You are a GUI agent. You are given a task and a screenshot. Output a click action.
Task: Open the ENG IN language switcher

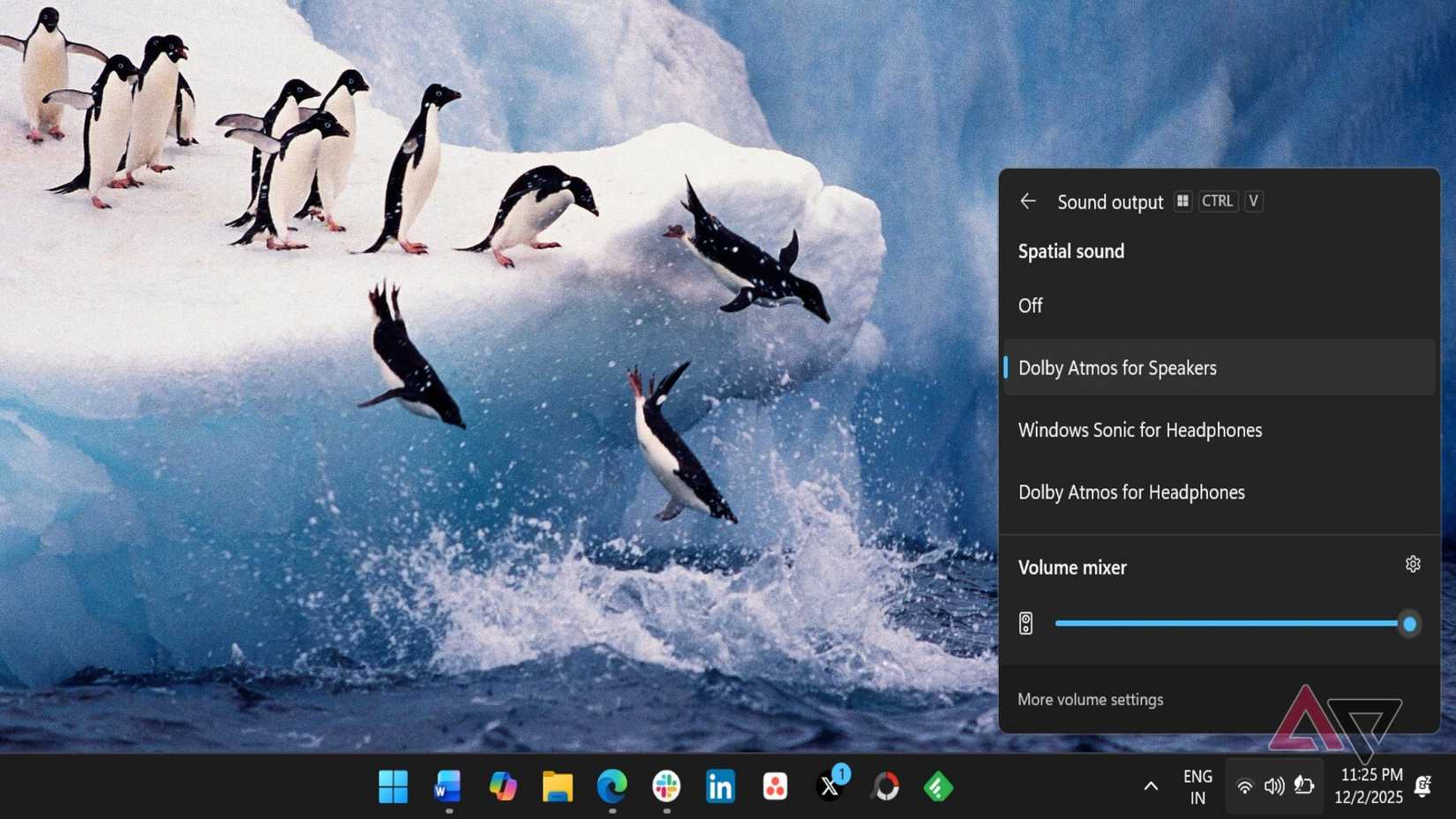click(x=1197, y=785)
